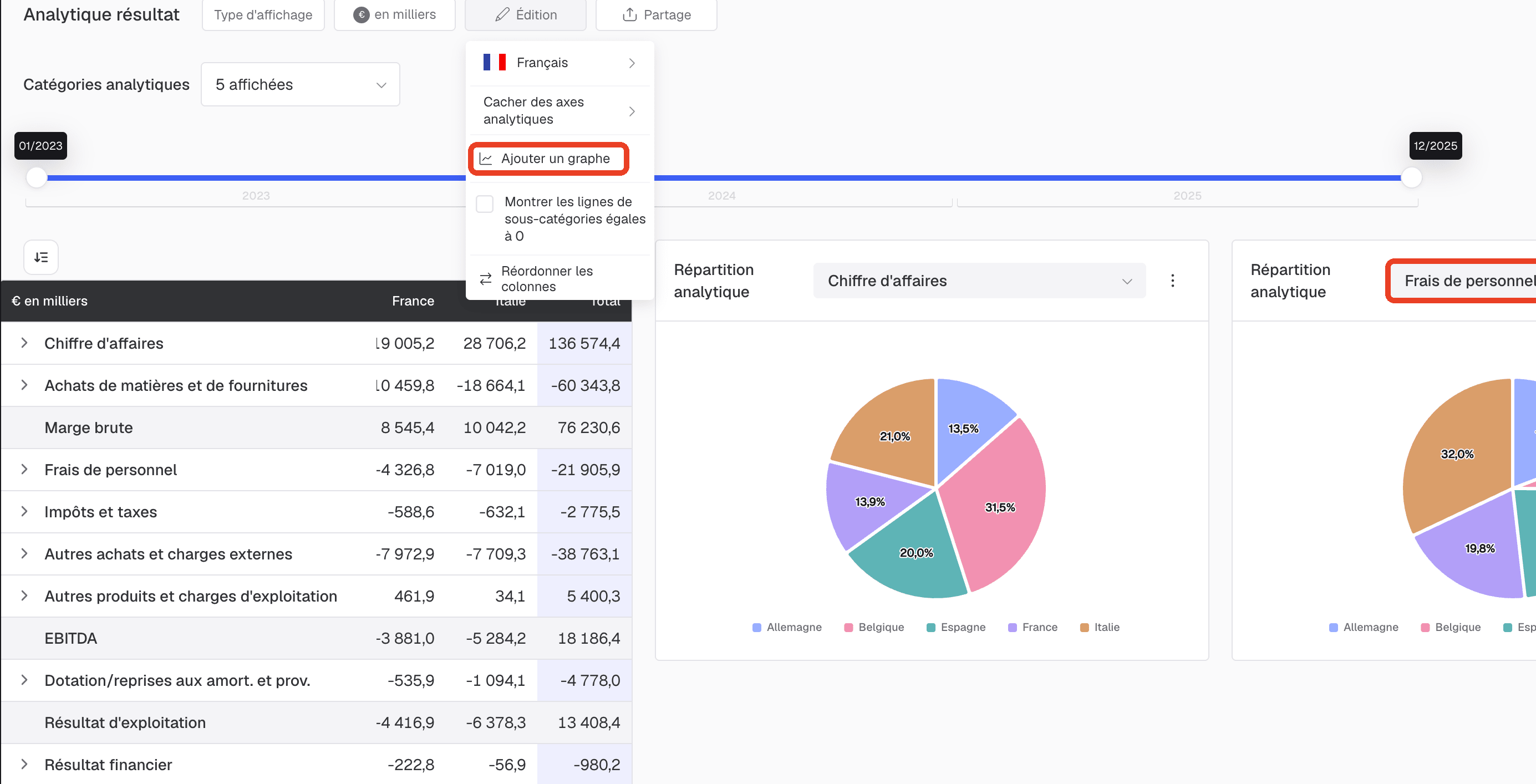Click the end date slider handle at 12/2025

[x=1411, y=177]
